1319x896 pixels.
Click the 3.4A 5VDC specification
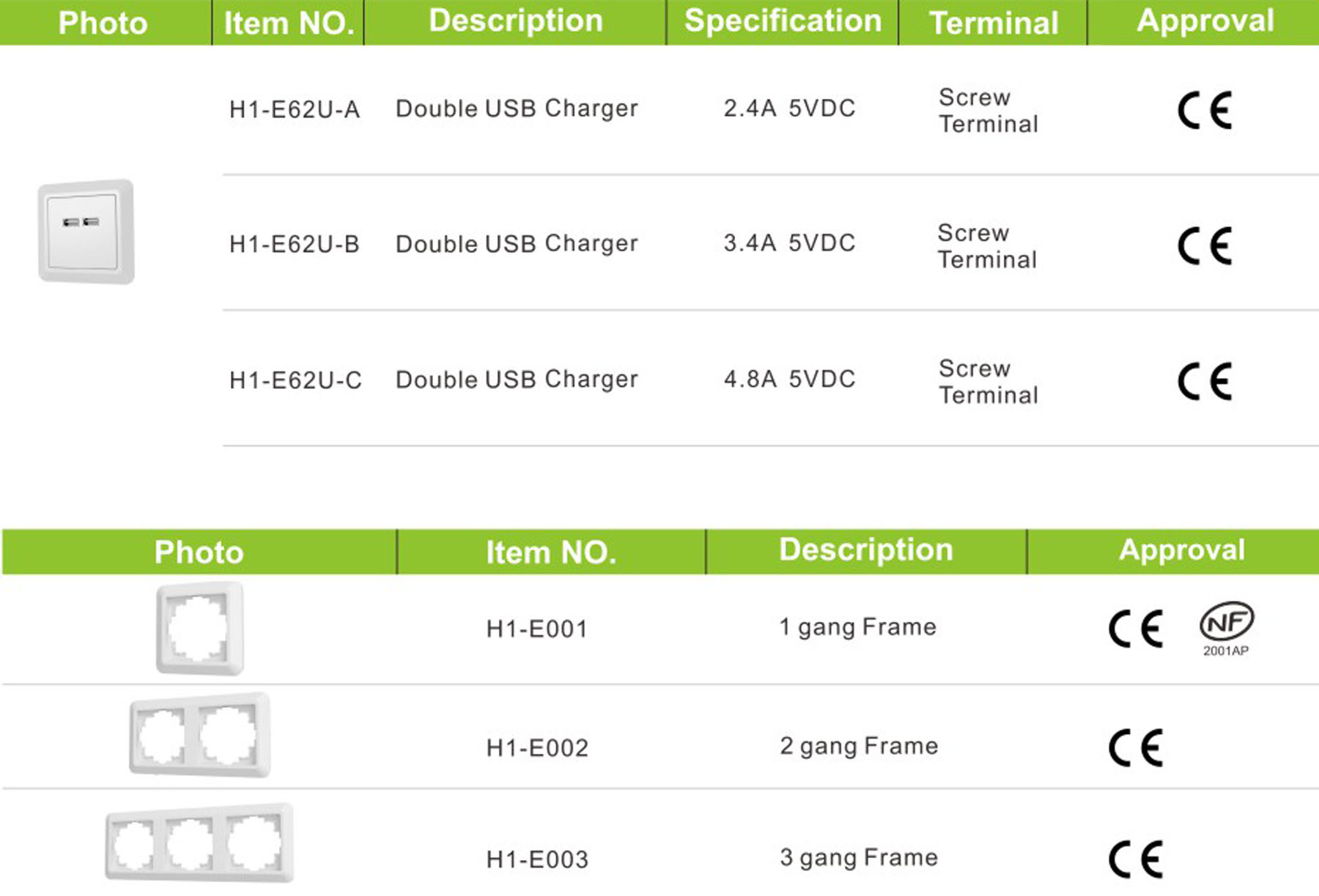789,243
